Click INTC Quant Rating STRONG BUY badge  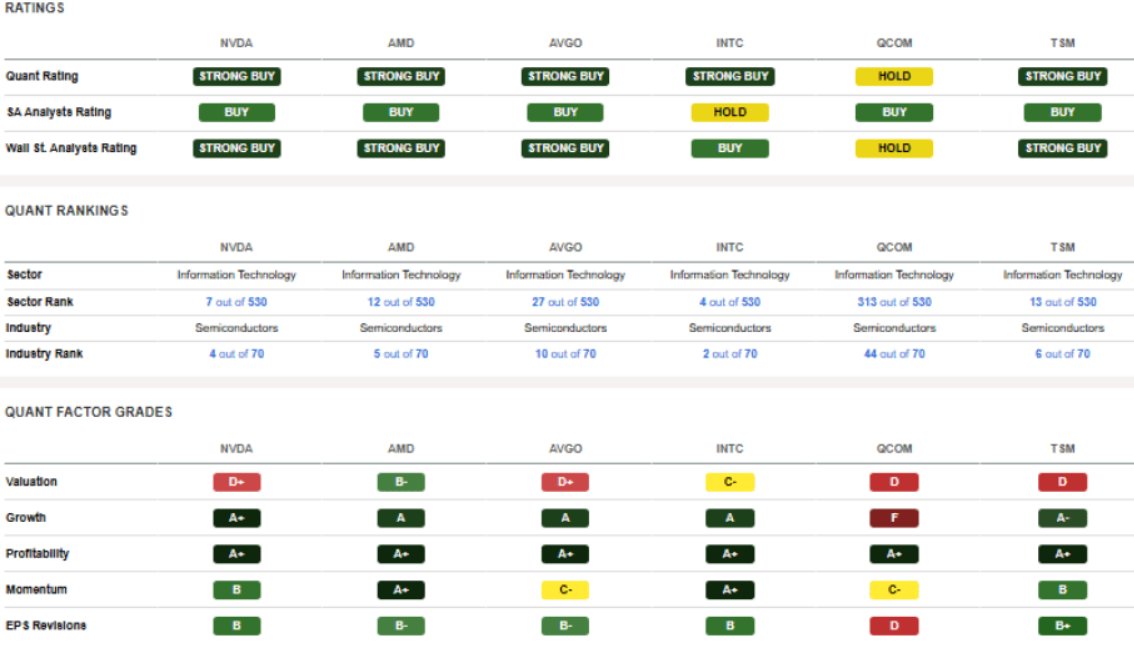pyautogui.click(x=730, y=76)
